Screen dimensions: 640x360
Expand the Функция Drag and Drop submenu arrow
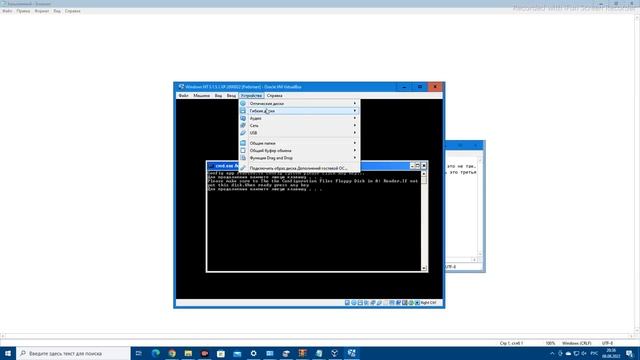coord(355,158)
